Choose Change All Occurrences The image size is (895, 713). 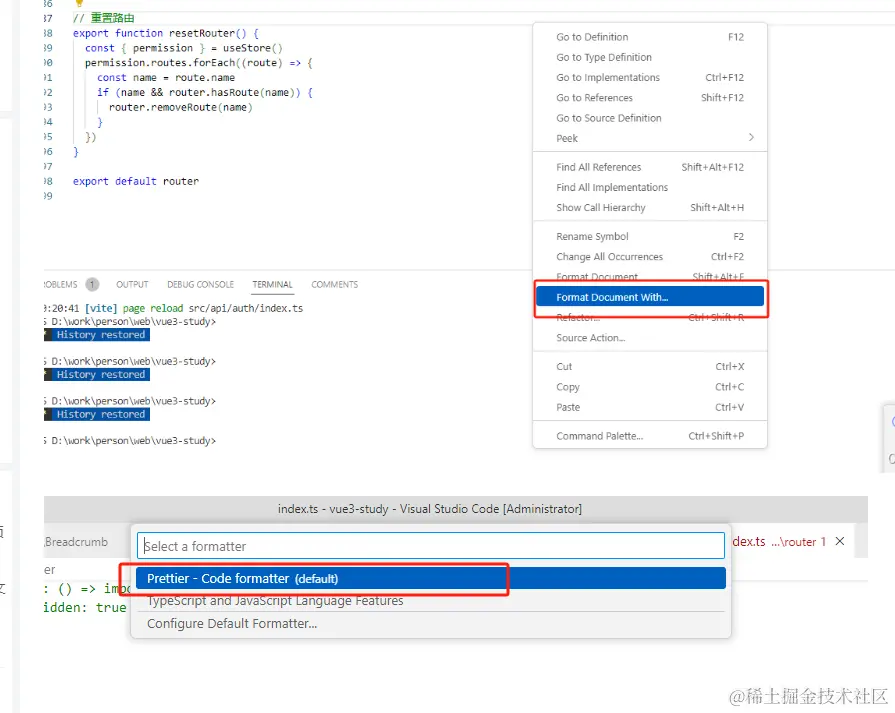click(x=650, y=257)
